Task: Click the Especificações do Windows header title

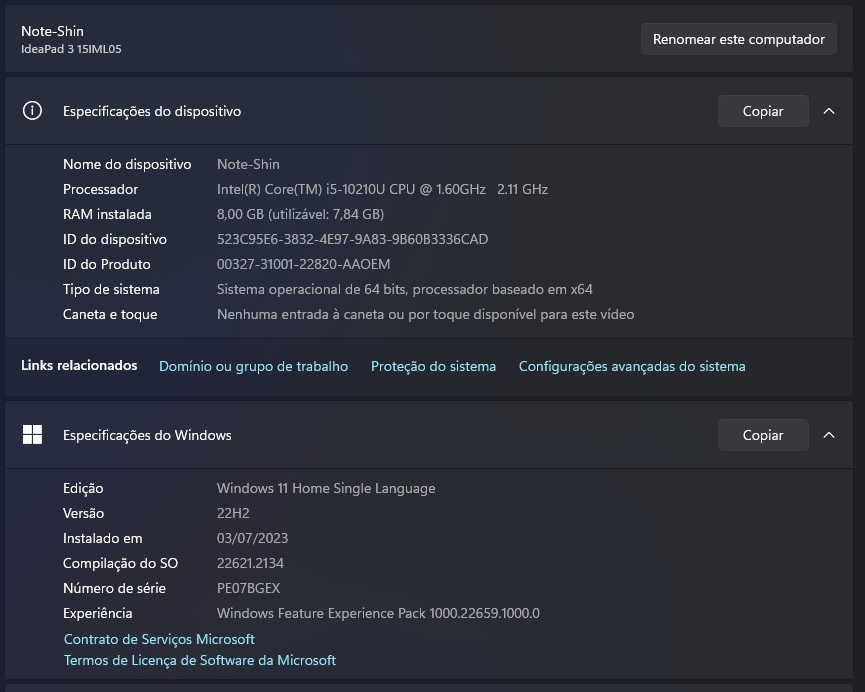Action: click(147, 435)
